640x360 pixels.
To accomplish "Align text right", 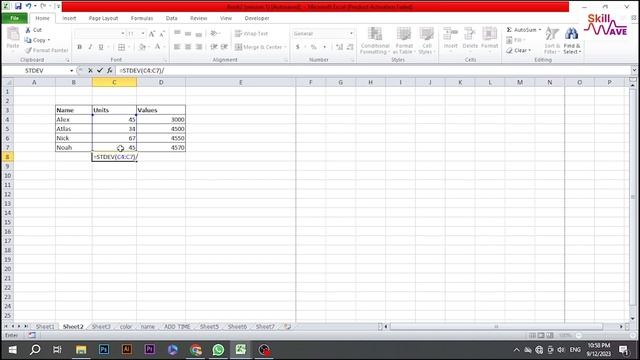I will [199, 47].
